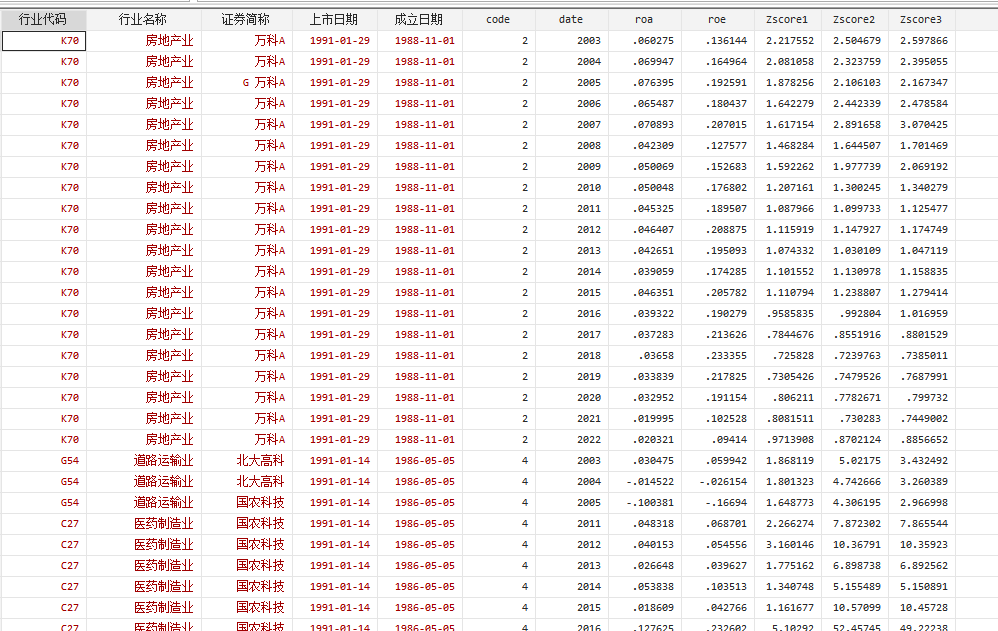Click the roe column header
Screen dimensions: 998x631
tap(717, 19)
